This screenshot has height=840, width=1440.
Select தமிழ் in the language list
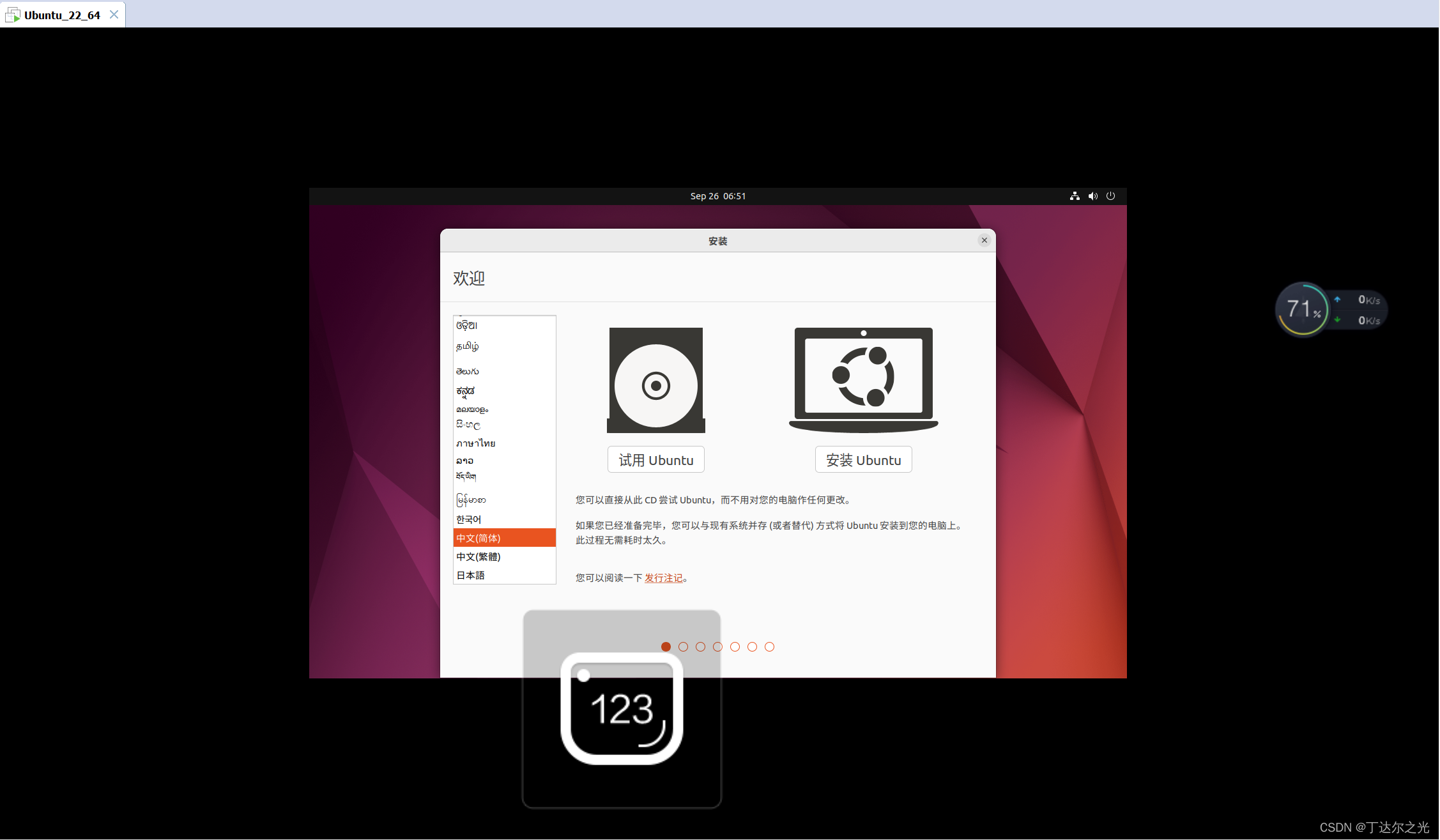point(504,346)
